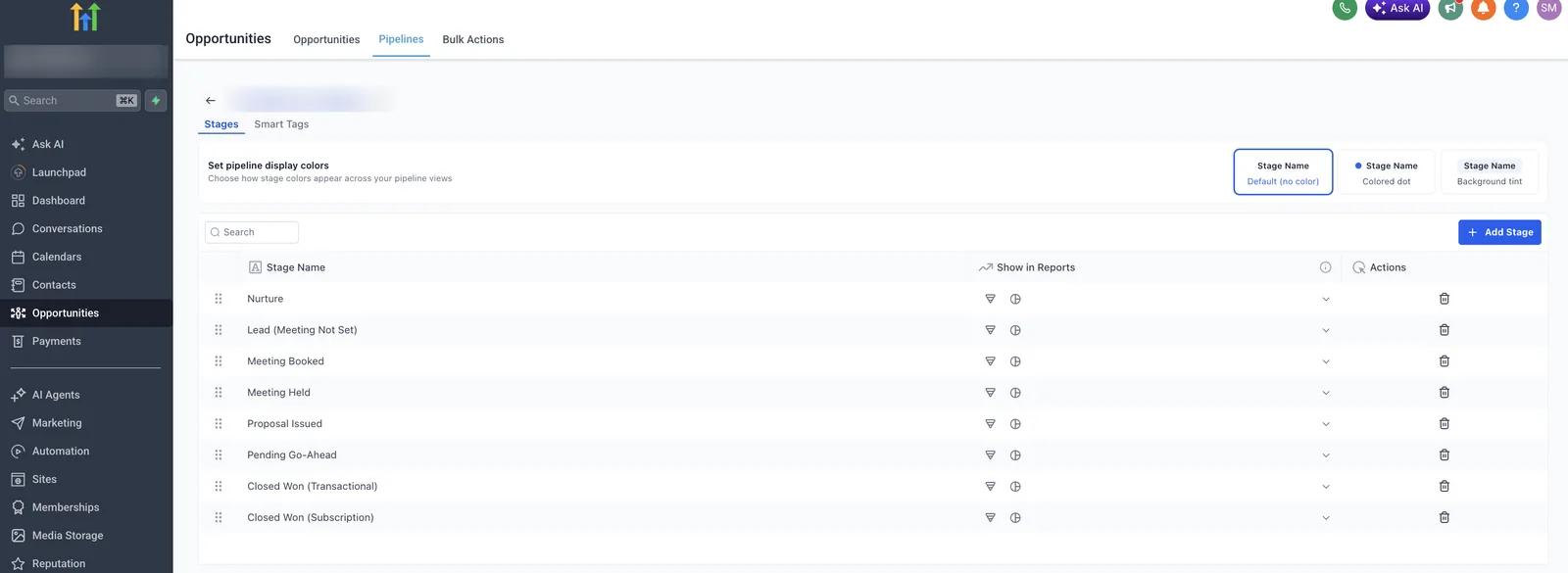Image resolution: width=1568 pixels, height=573 pixels.
Task: Click the stage search field
Action: tap(252, 232)
